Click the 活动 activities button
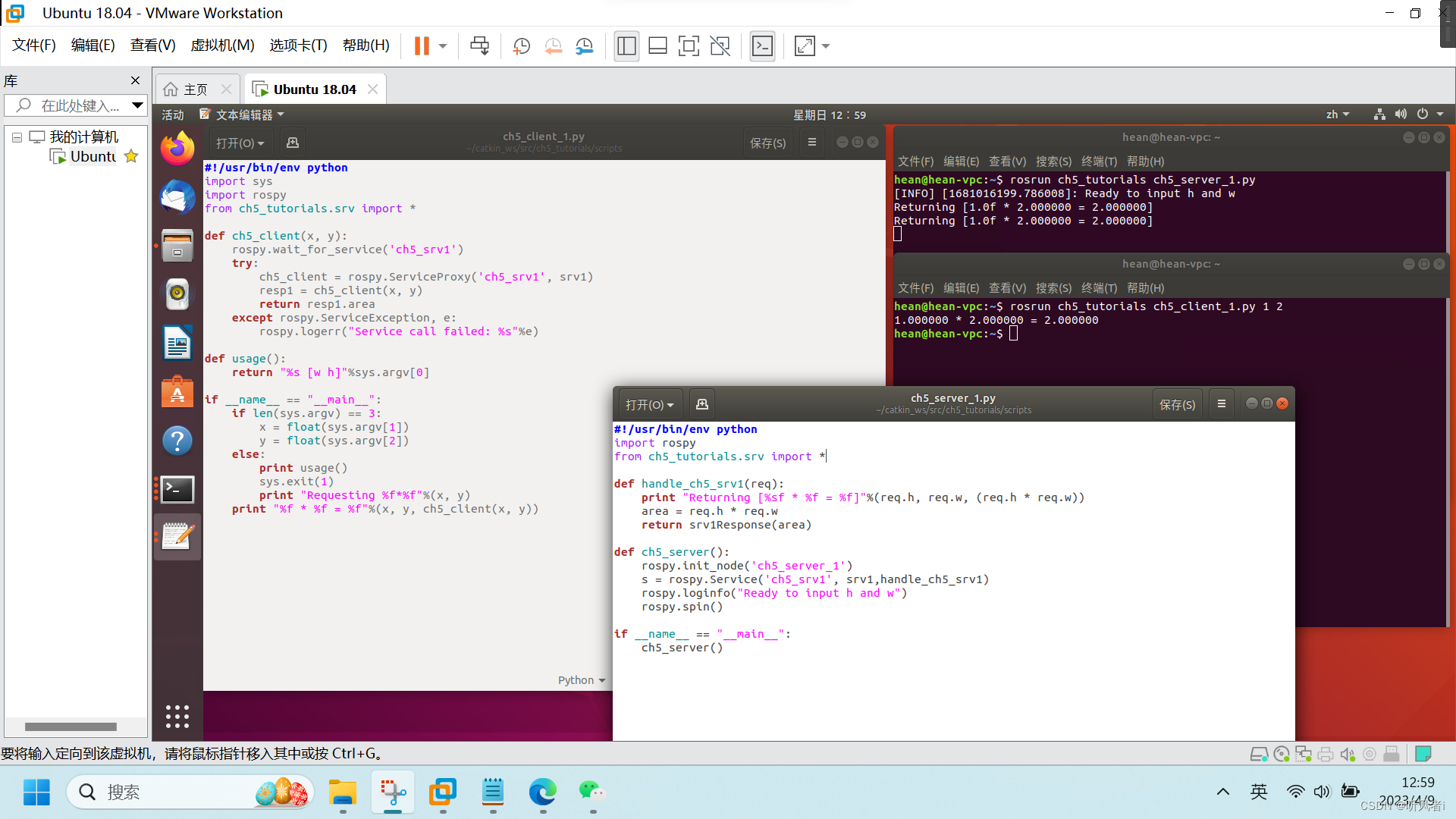Screen dimensions: 1456x819 [172, 115]
